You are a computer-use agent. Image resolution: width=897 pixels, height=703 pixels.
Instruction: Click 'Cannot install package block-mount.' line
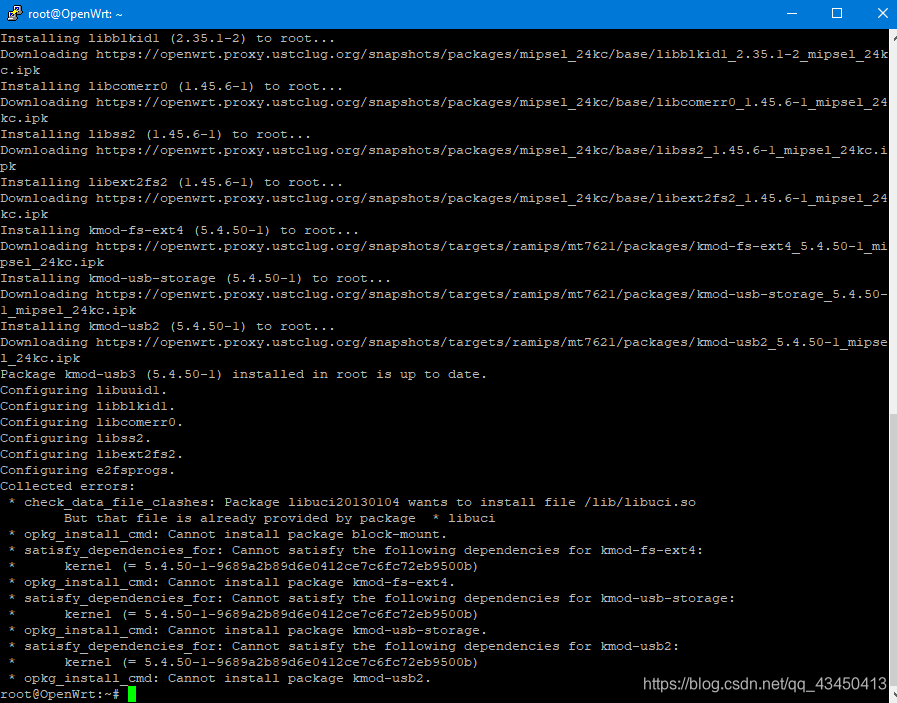click(228, 534)
